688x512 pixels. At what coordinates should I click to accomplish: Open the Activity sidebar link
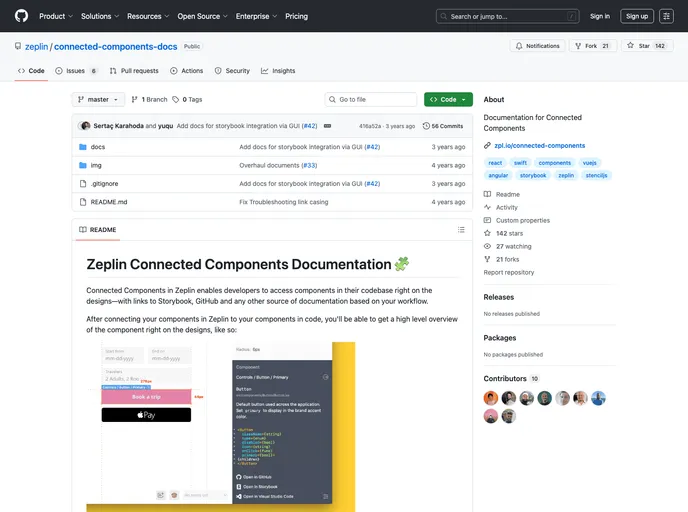coord(501,207)
